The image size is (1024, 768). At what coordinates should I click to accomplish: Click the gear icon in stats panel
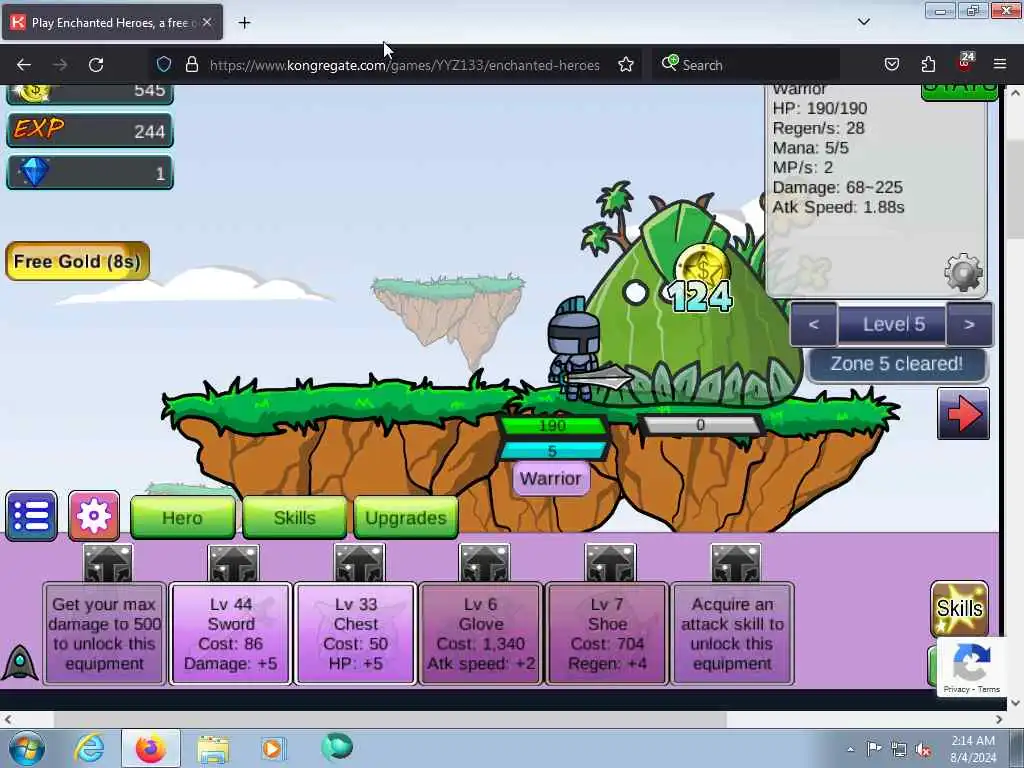(x=963, y=272)
